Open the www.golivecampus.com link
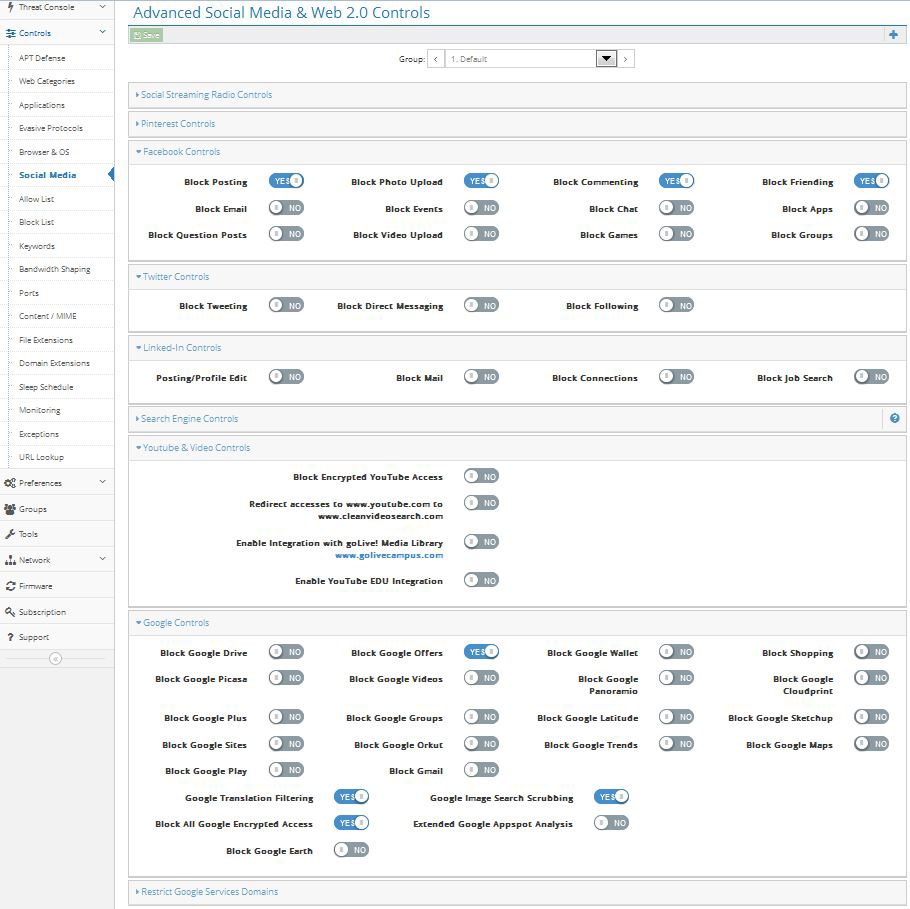Viewport: 910px width, 909px height. click(388, 555)
